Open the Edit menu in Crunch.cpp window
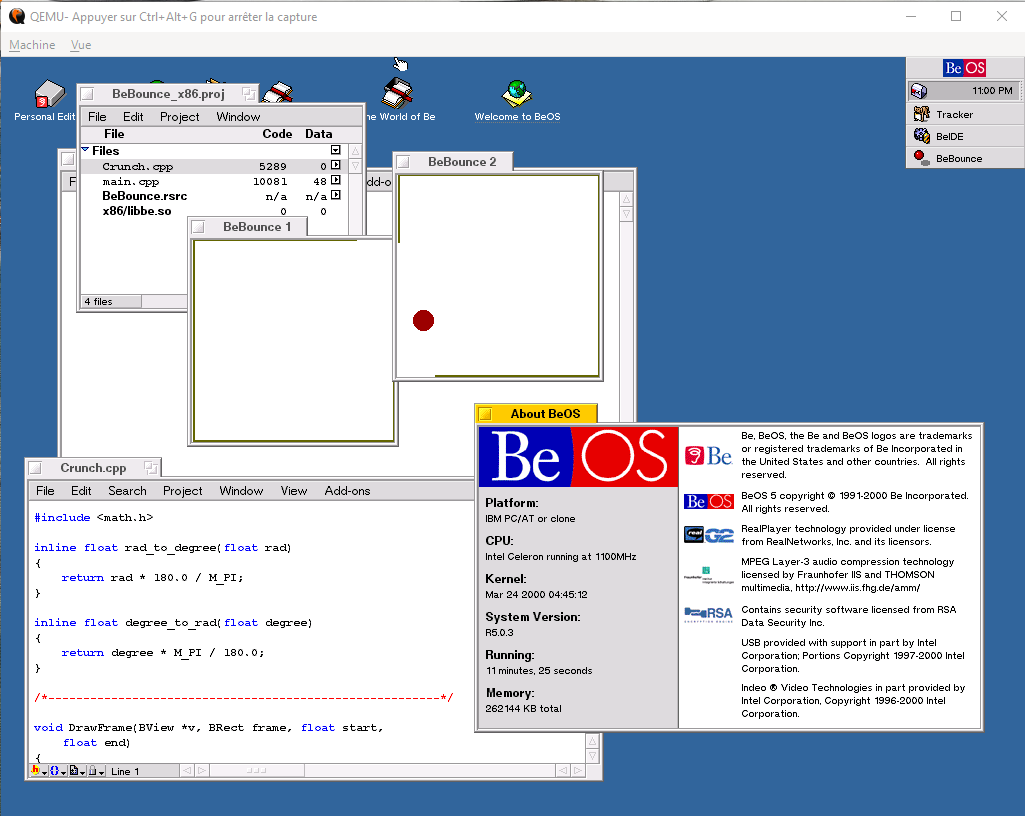This screenshot has width=1025, height=816. click(81, 490)
